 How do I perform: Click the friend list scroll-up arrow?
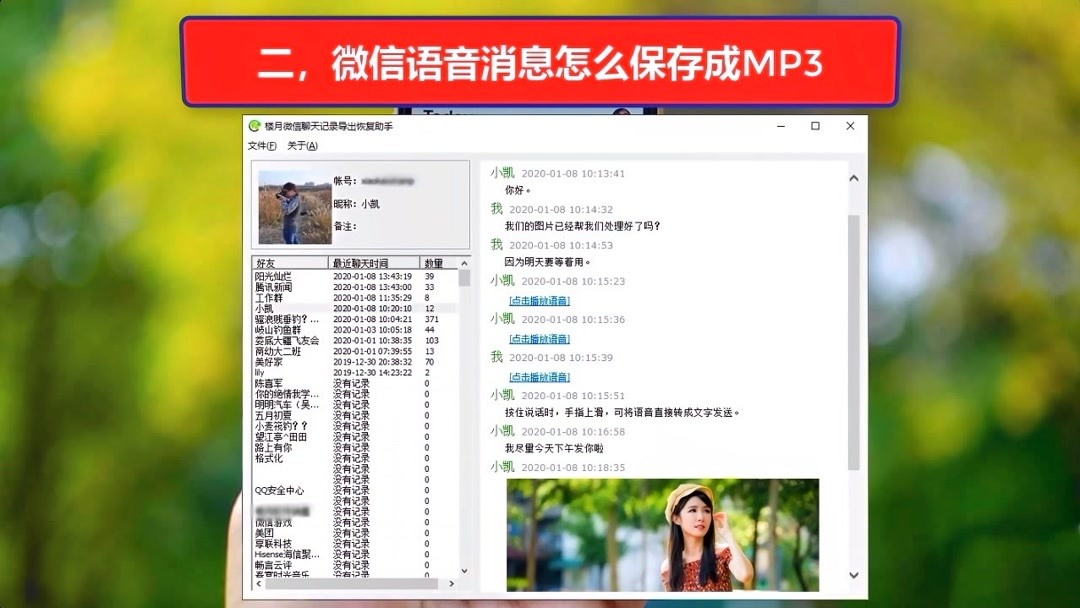[x=461, y=265]
